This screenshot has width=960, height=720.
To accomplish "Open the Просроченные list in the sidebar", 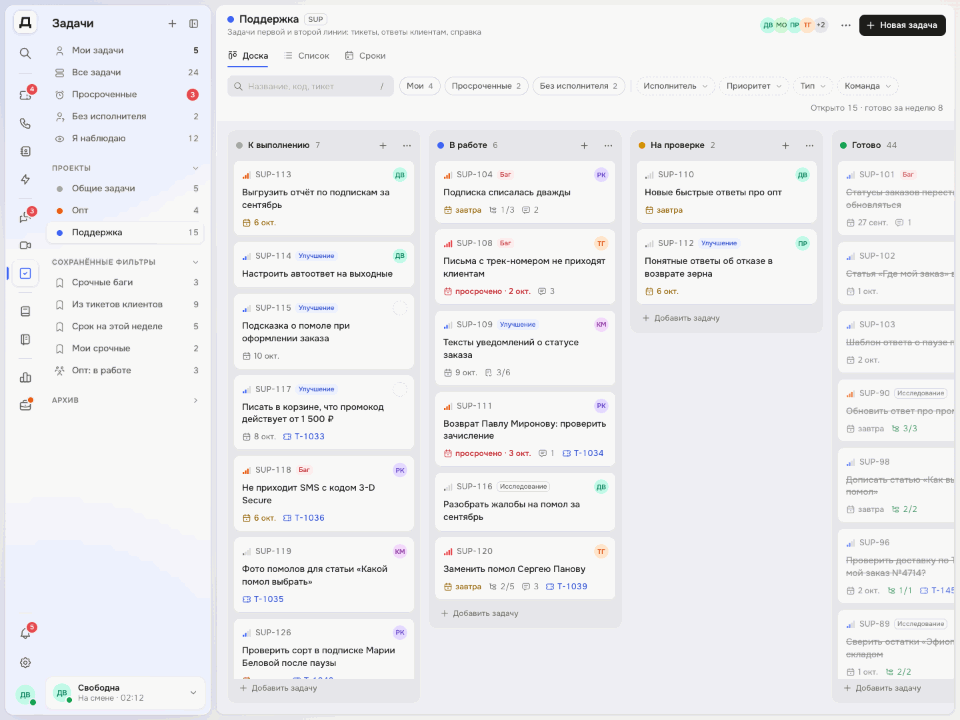I will [x=126, y=94].
